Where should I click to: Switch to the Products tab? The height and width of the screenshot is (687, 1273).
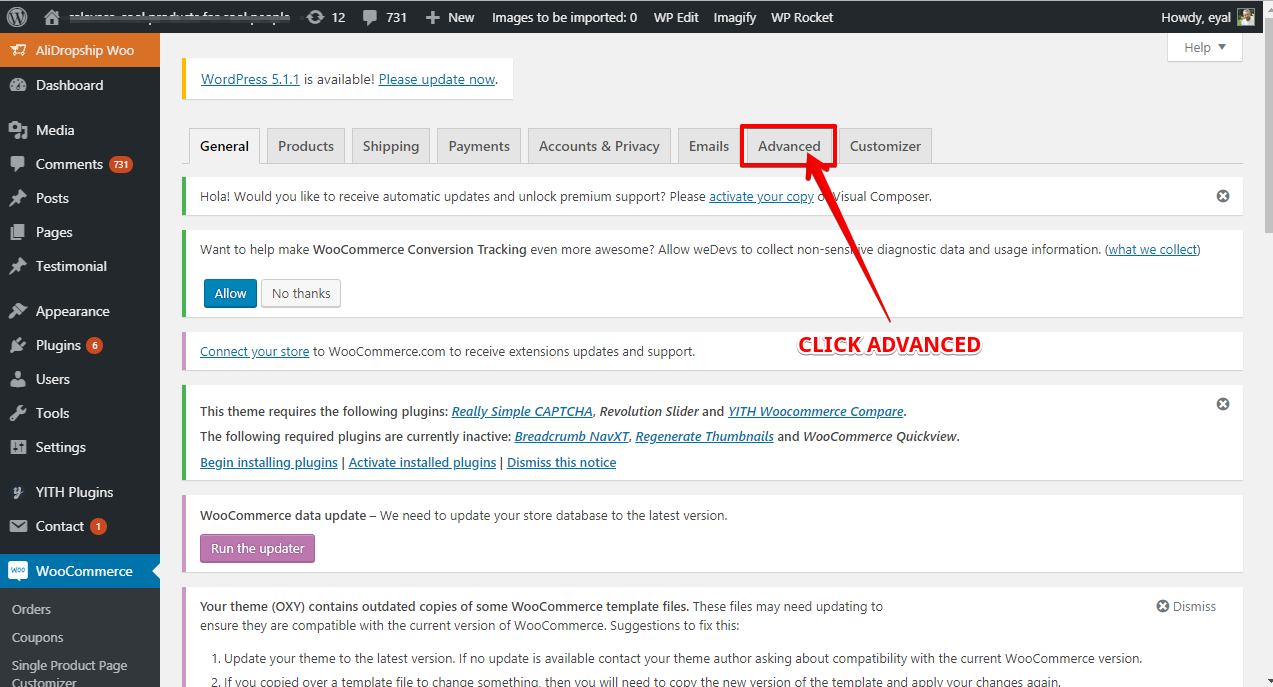click(x=306, y=146)
